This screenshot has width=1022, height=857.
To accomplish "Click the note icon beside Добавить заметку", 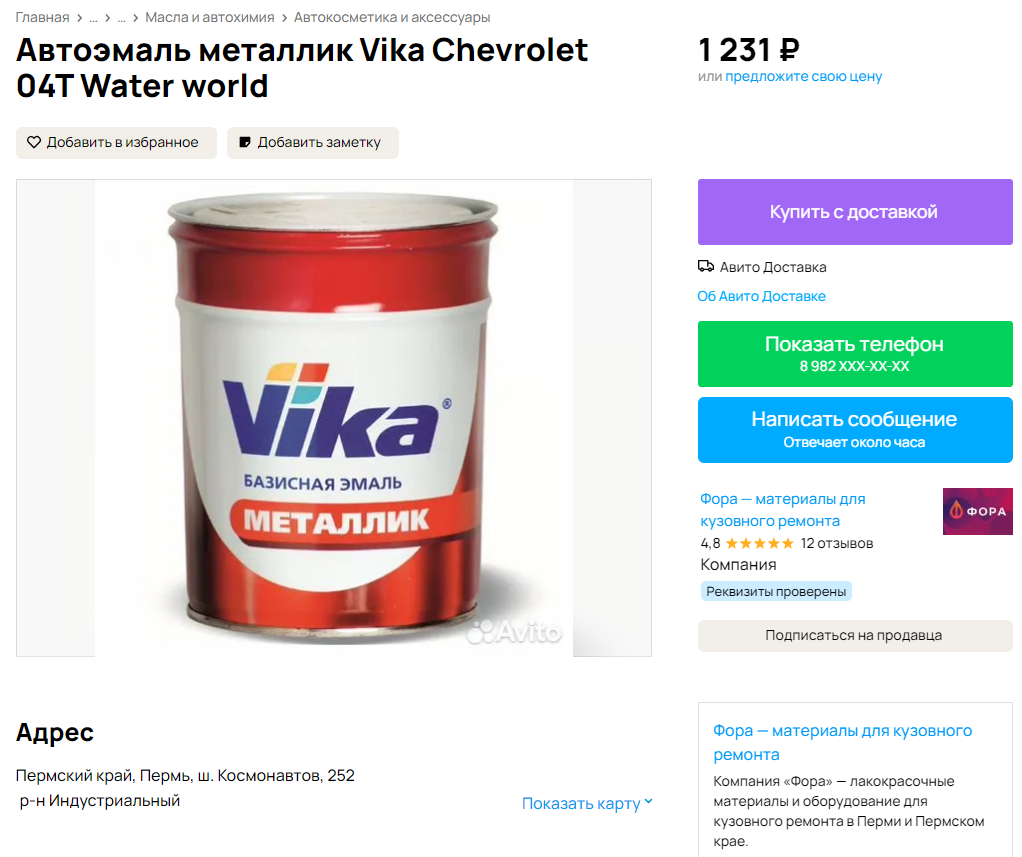I will coord(245,142).
